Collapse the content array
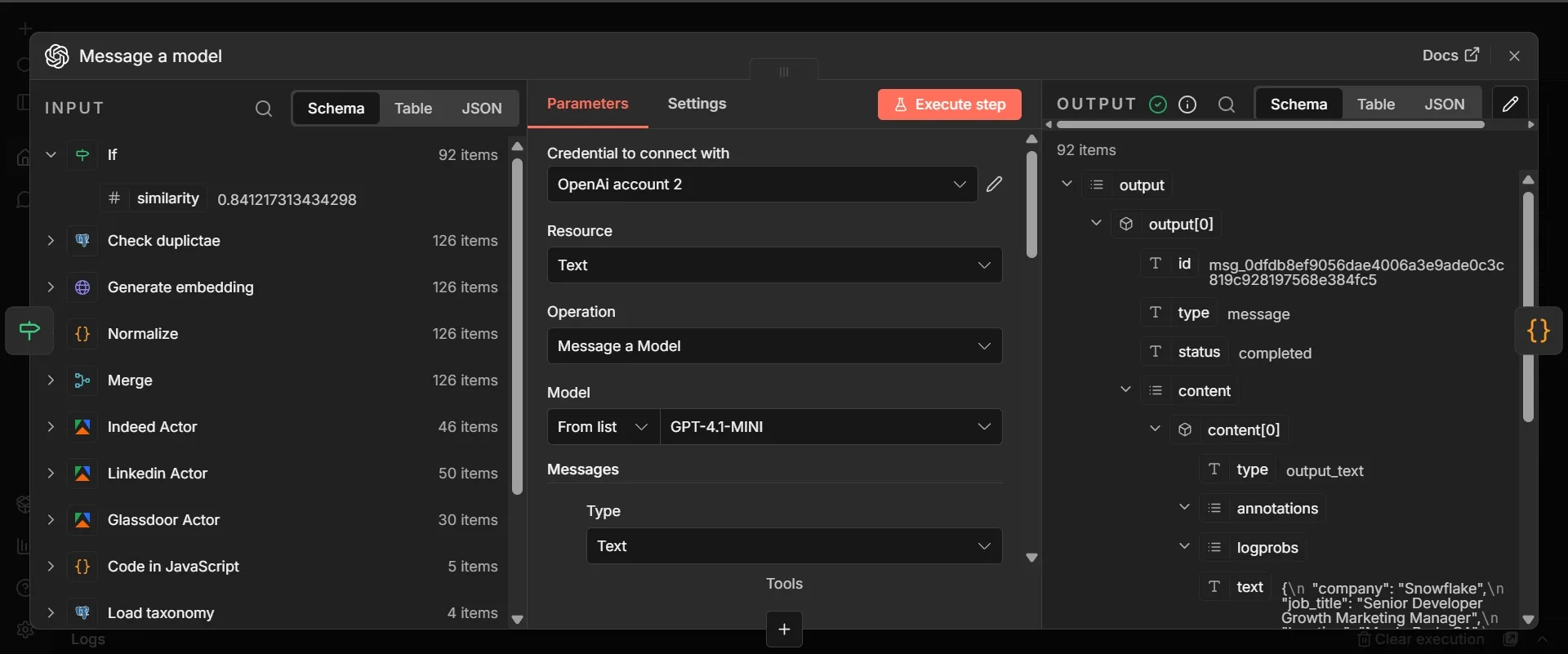The height and width of the screenshot is (654, 1568). (x=1125, y=389)
